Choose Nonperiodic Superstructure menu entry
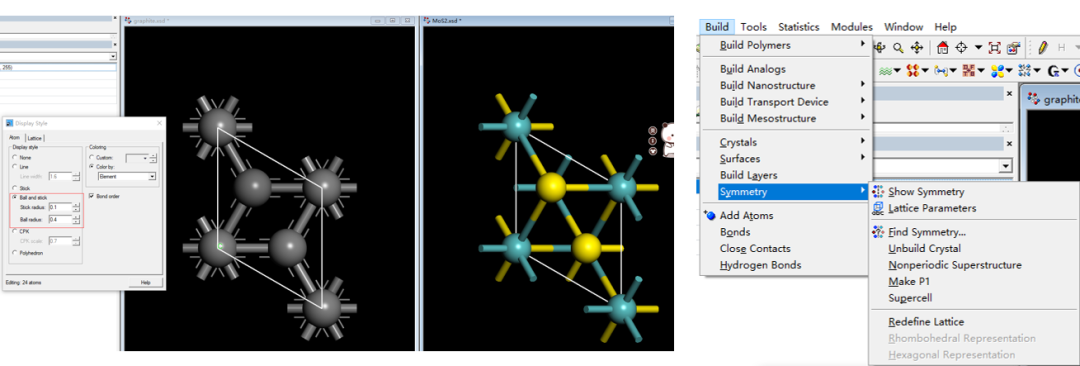This screenshot has height=366, width=1080. (x=955, y=265)
